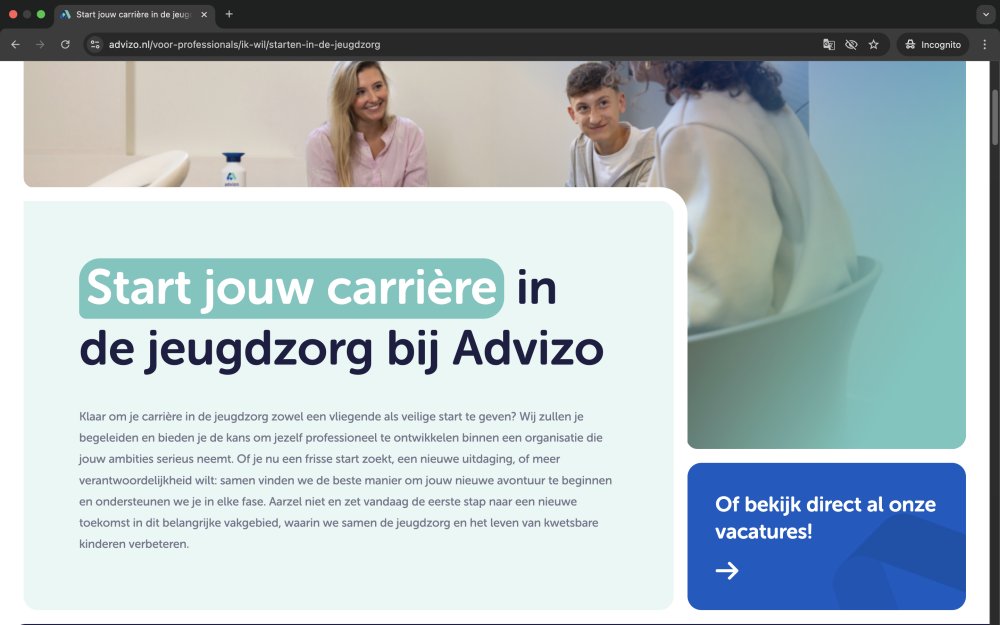
Task: Bookmark this page with the star
Action: click(x=873, y=44)
